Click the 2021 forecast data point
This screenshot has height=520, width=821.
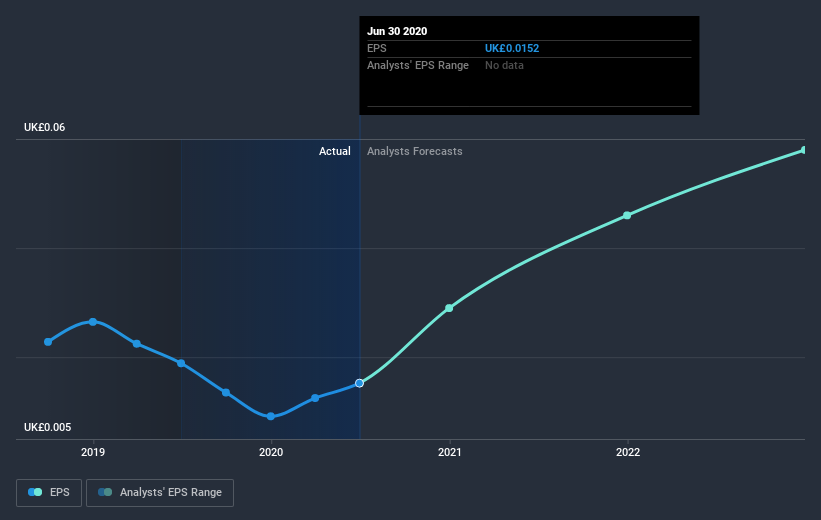tap(449, 308)
